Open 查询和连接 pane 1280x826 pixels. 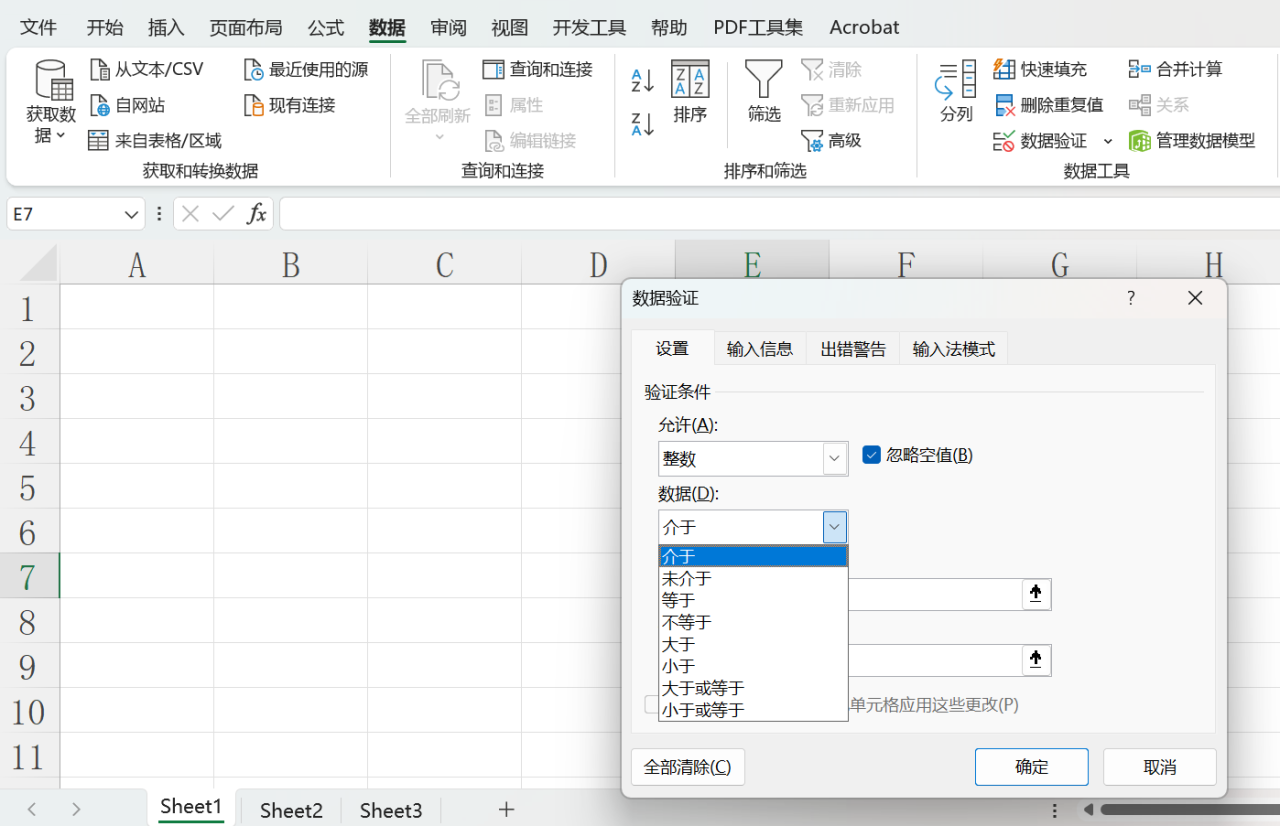(x=538, y=69)
